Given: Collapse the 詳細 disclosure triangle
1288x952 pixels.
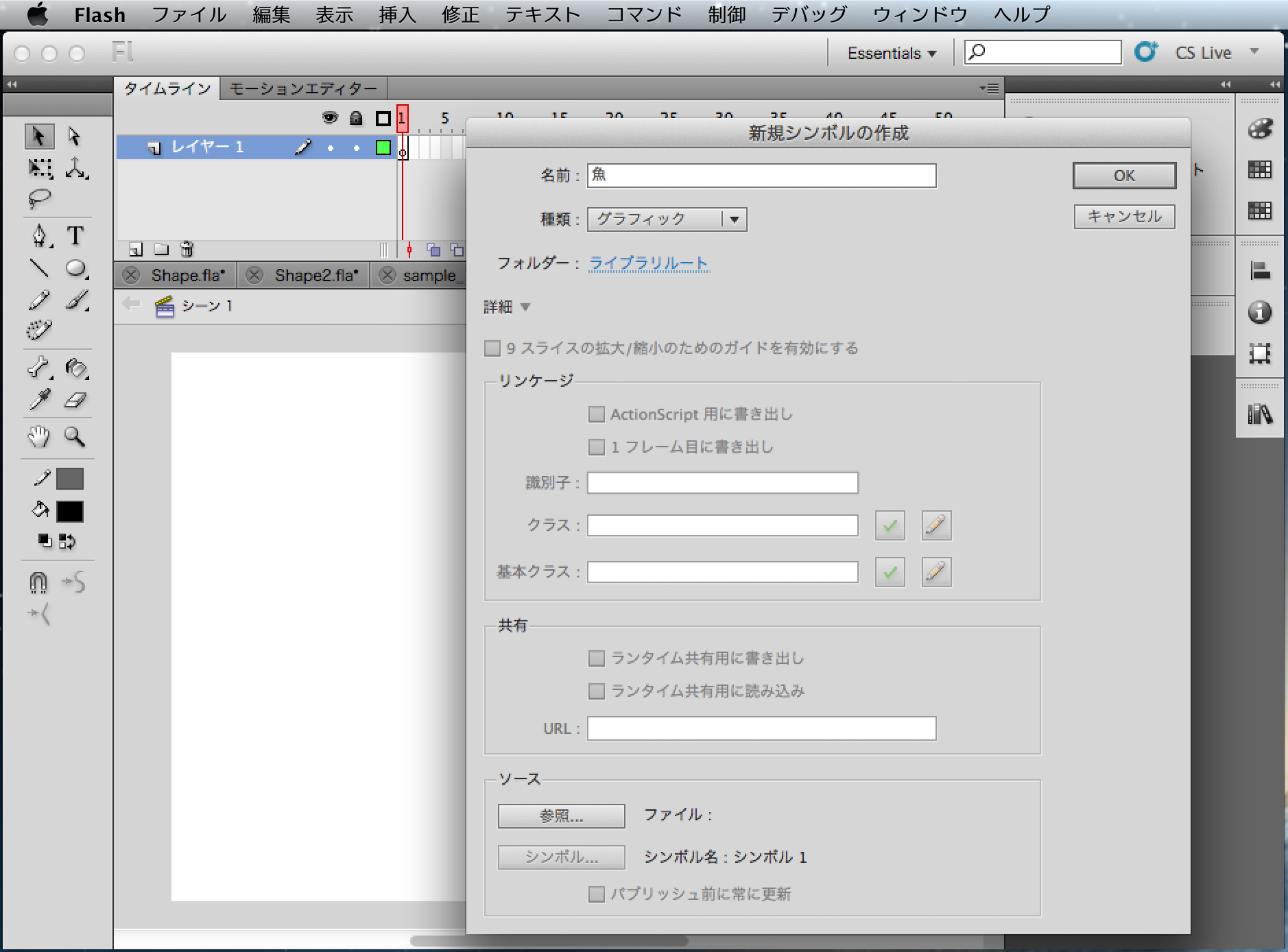Looking at the screenshot, I should pyautogui.click(x=525, y=307).
